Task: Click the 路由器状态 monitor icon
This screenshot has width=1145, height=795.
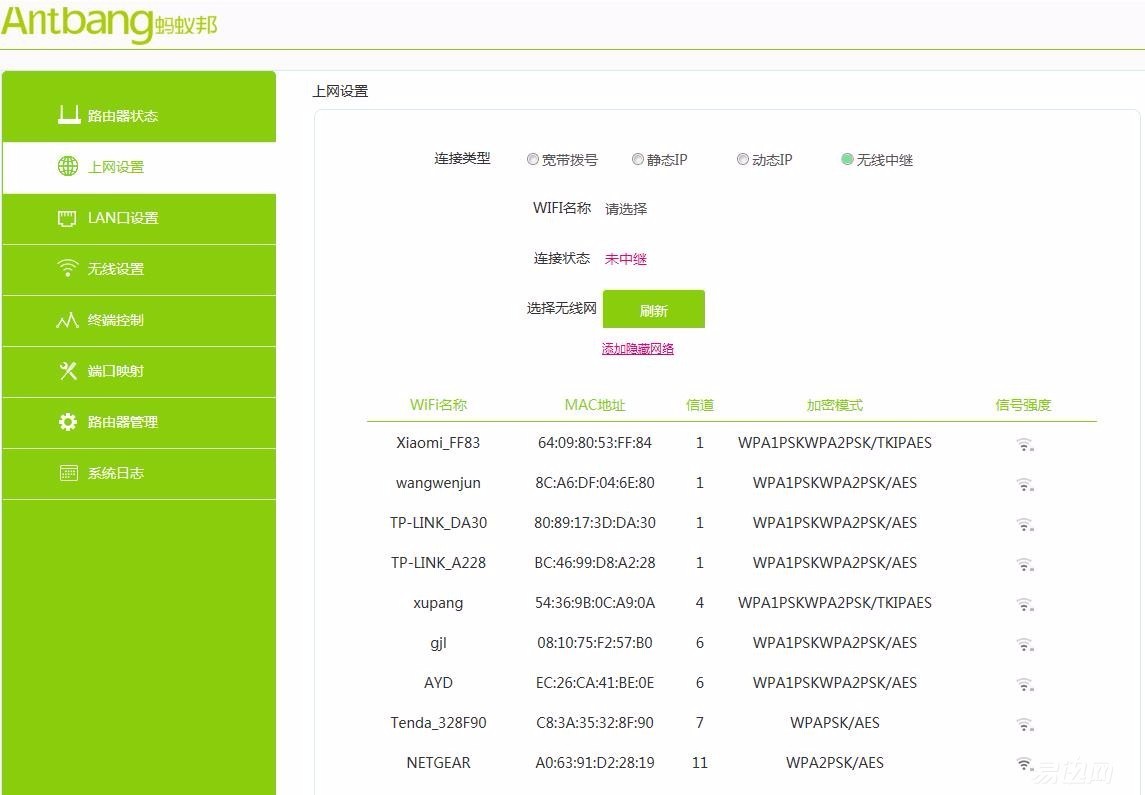Action: tap(67, 114)
